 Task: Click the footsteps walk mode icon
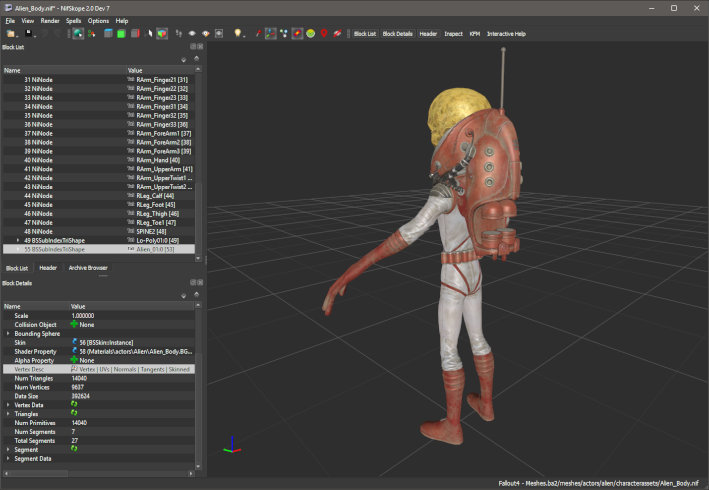[x=179, y=34]
